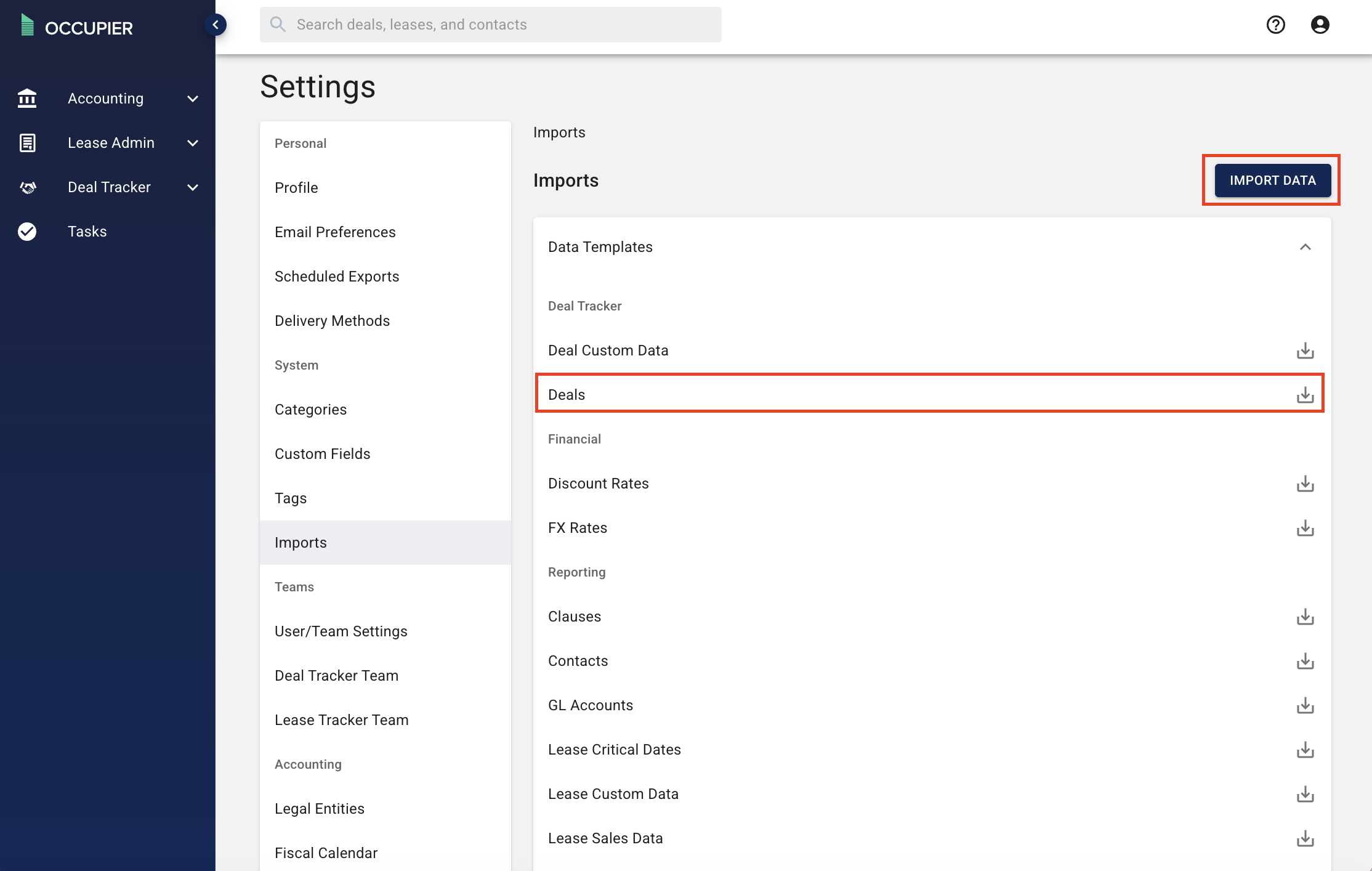Download the Discount Rates template
Viewport: 1372px width, 871px height.
pos(1305,484)
